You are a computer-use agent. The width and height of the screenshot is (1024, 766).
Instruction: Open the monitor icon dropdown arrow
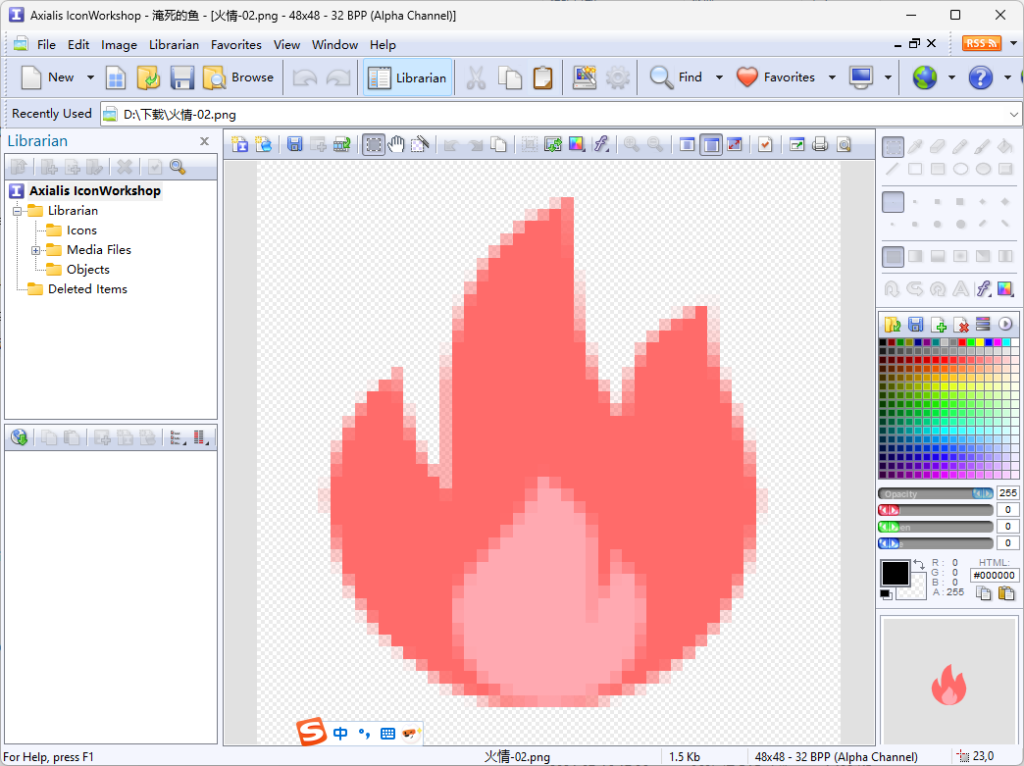click(888, 78)
